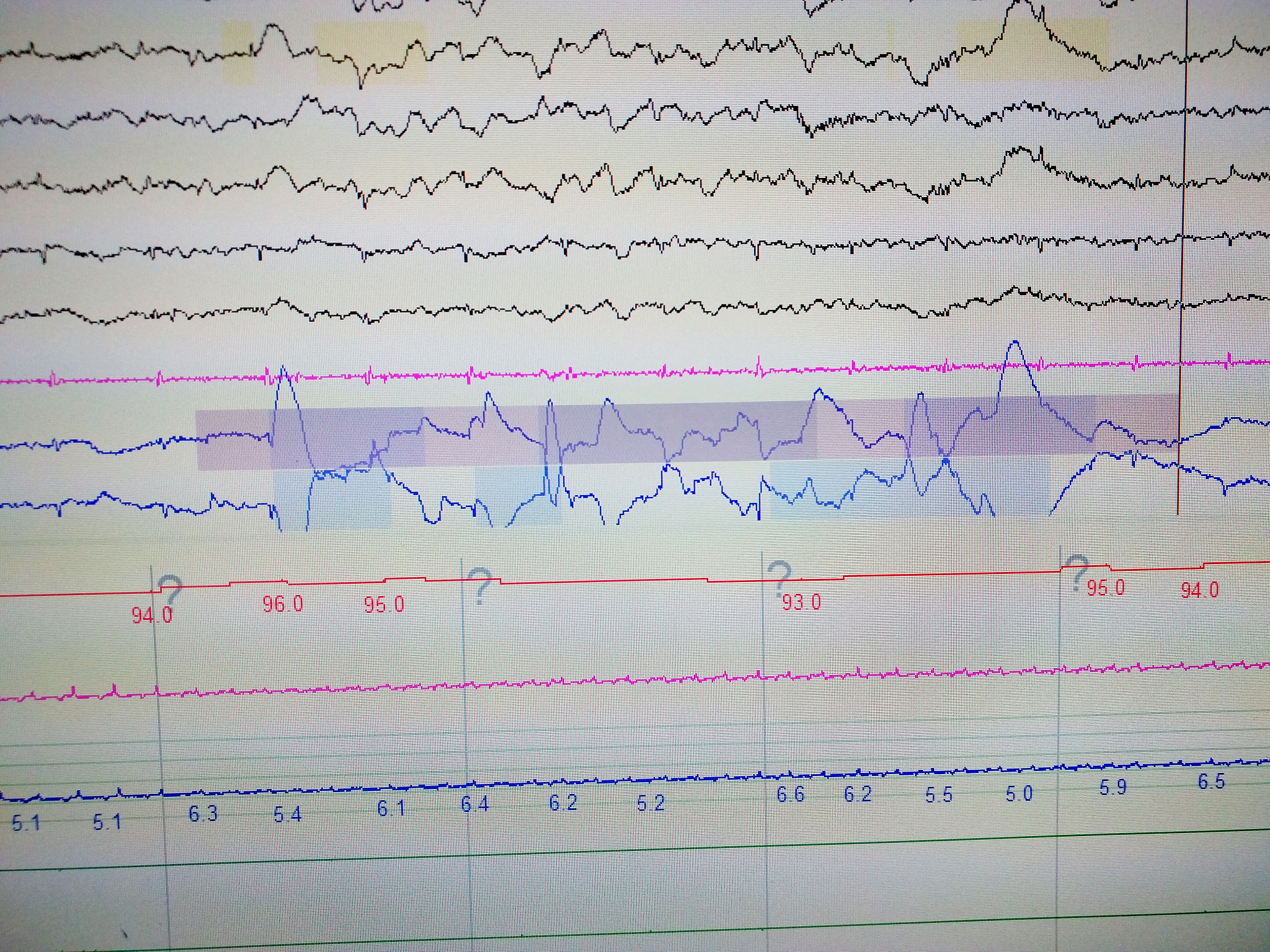
Task: Click the rightmost question mark marker
Action: click(x=1078, y=571)
